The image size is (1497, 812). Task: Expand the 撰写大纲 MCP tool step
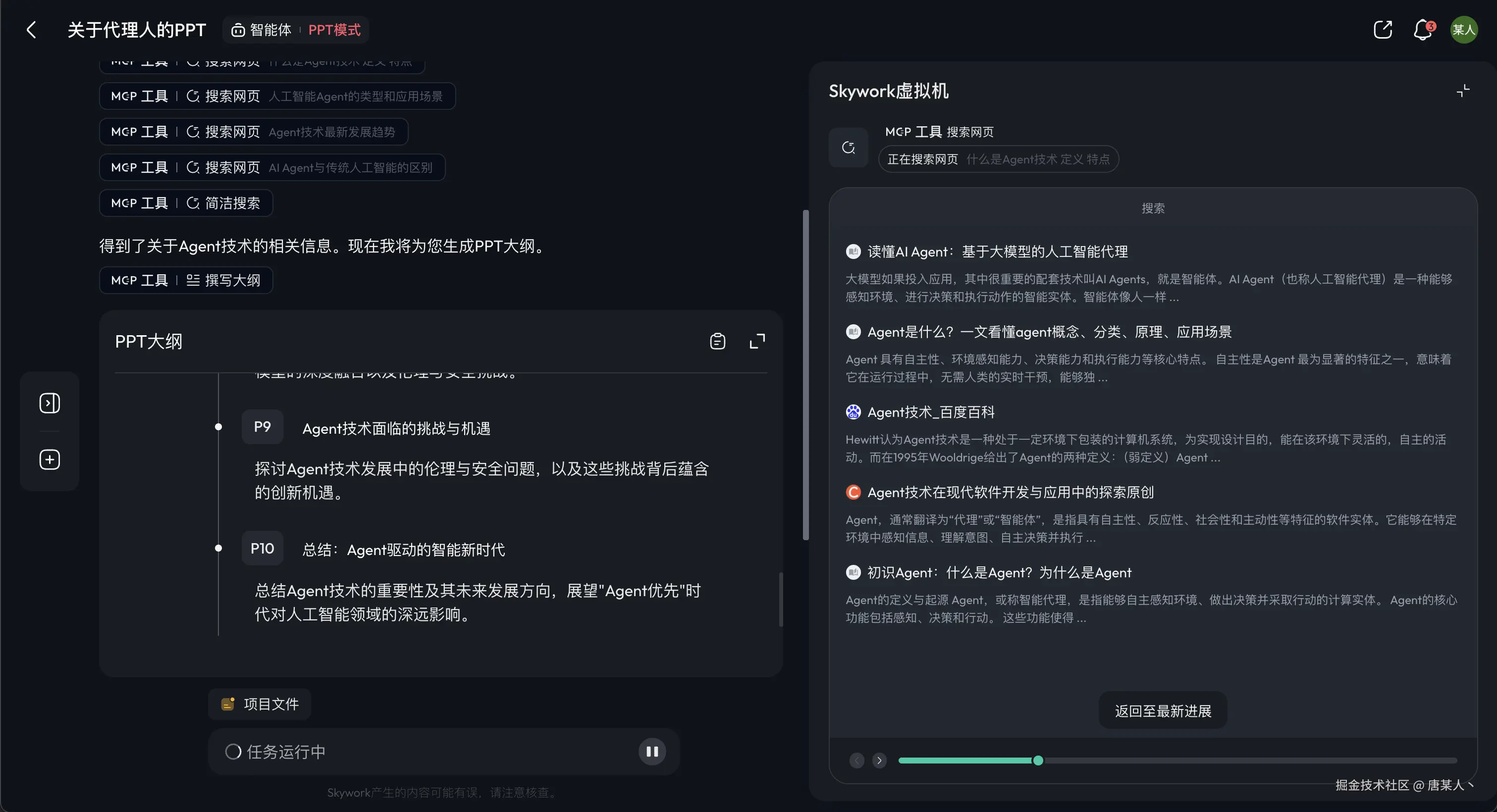(x=186, y=281)
